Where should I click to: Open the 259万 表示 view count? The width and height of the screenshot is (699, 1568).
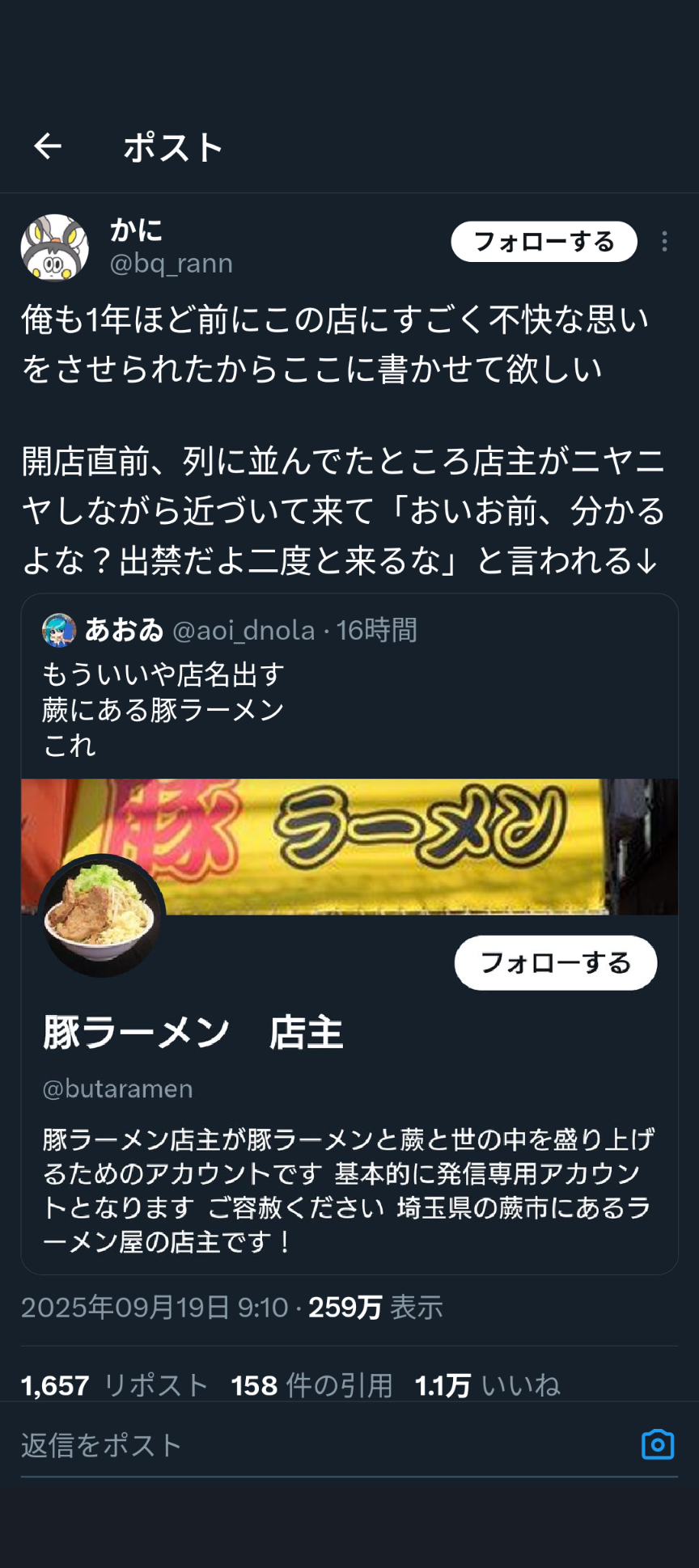[x=375, y=1307]
